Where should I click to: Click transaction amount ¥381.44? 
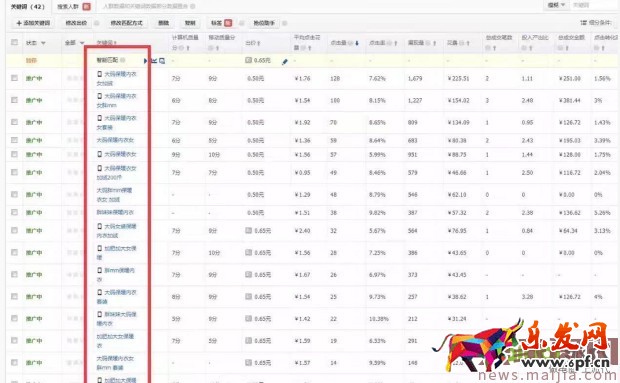tap(569, 101)
